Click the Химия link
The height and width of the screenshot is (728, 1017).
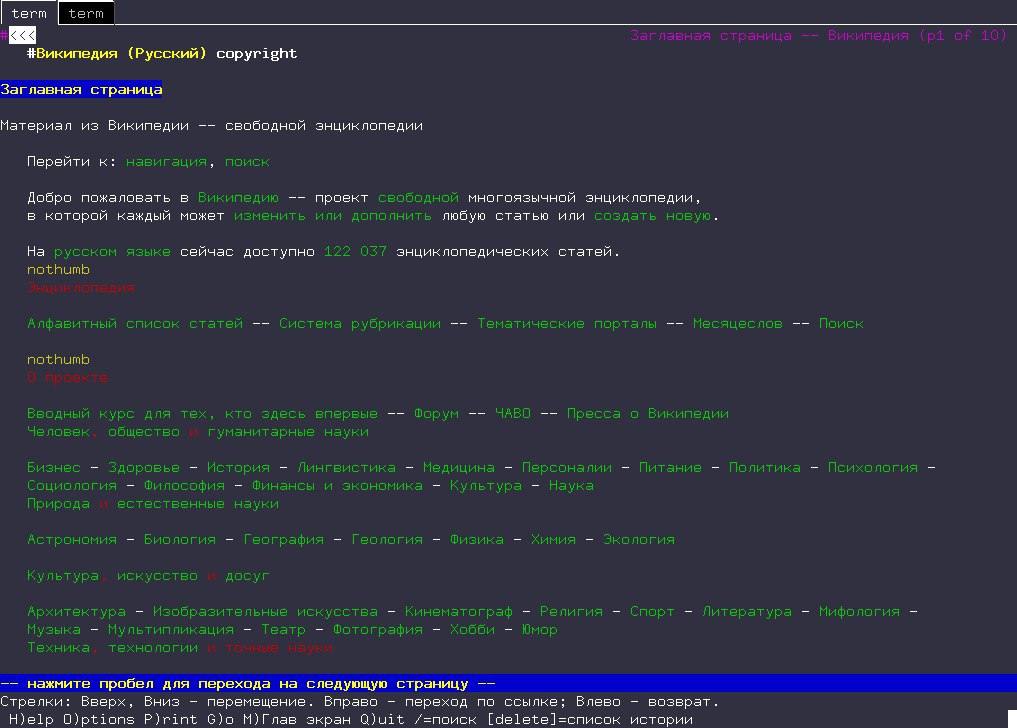coord(553,539)
